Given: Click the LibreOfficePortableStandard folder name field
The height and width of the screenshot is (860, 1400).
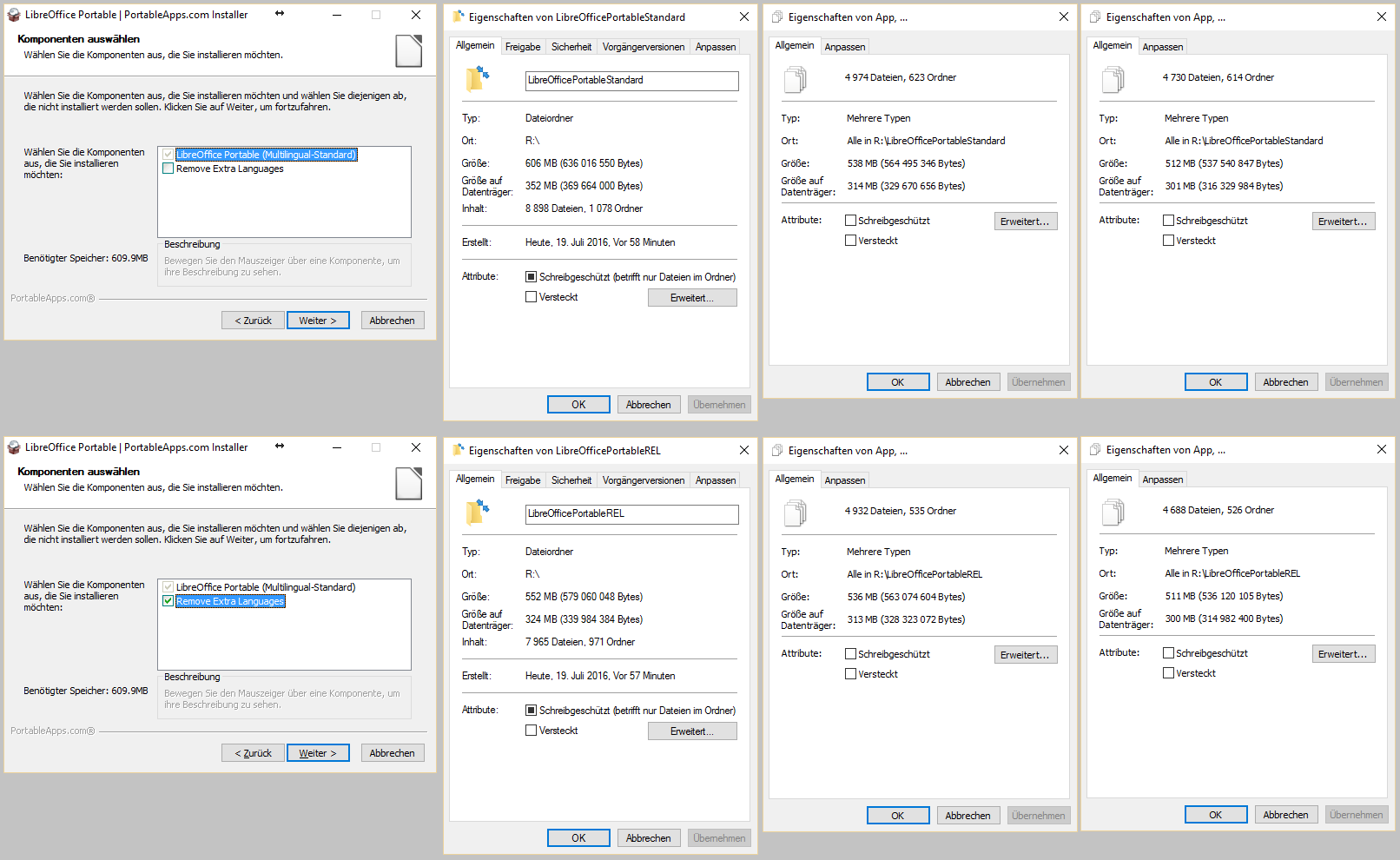Looking at the screenshot, I should click(632, 81).
